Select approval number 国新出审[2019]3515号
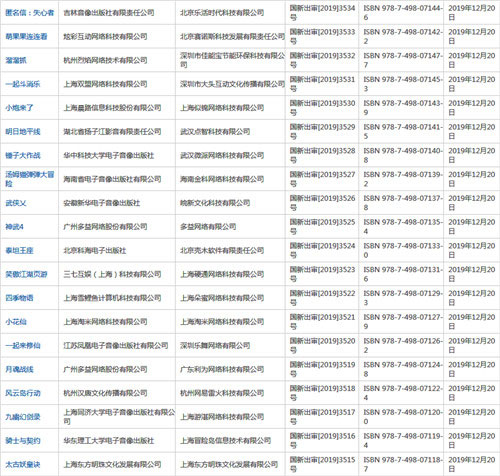Viewport: 500px width, 476px height. (322, 464)
